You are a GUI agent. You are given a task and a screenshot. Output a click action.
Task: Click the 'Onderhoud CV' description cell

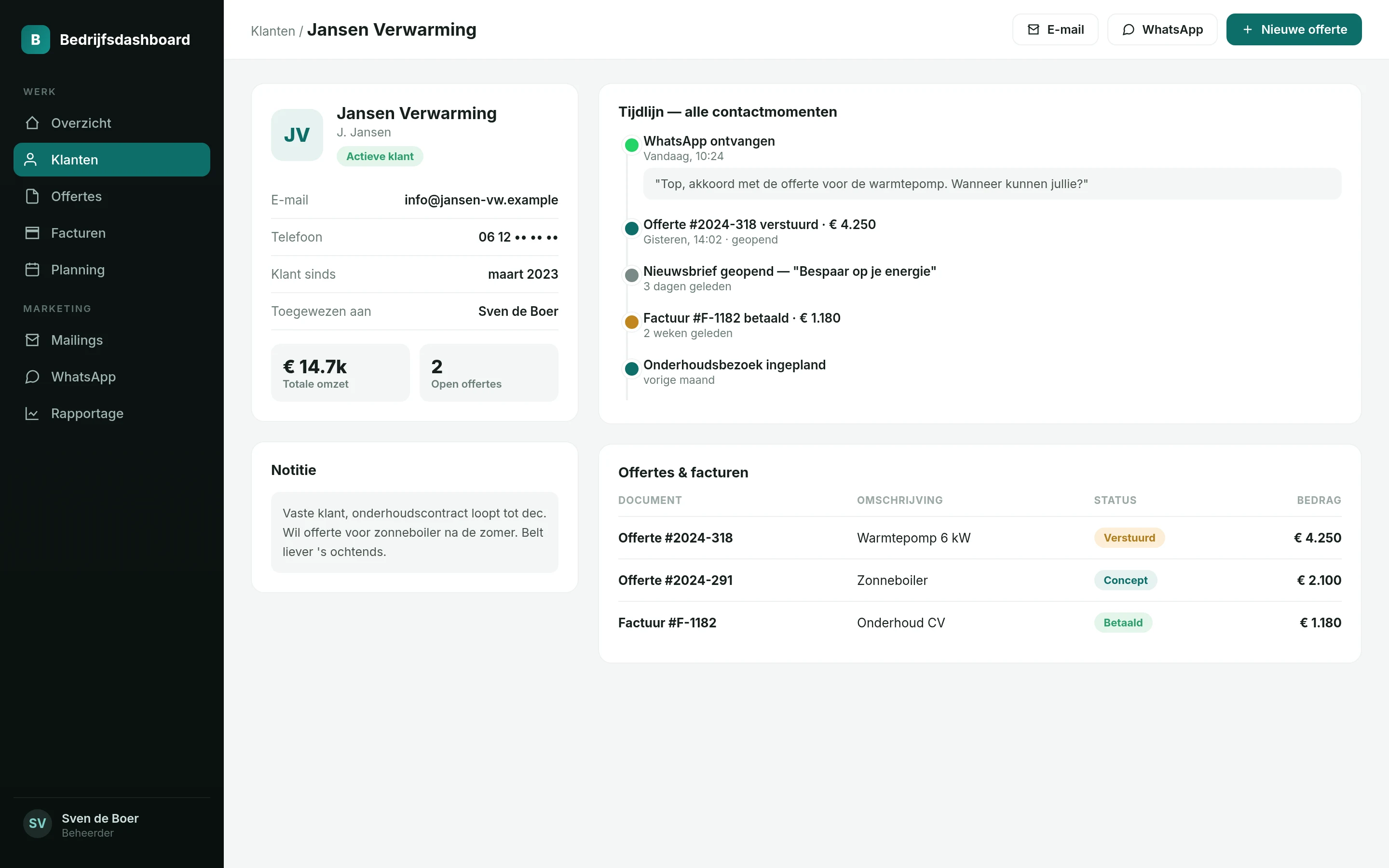click(x=900, y=623)
